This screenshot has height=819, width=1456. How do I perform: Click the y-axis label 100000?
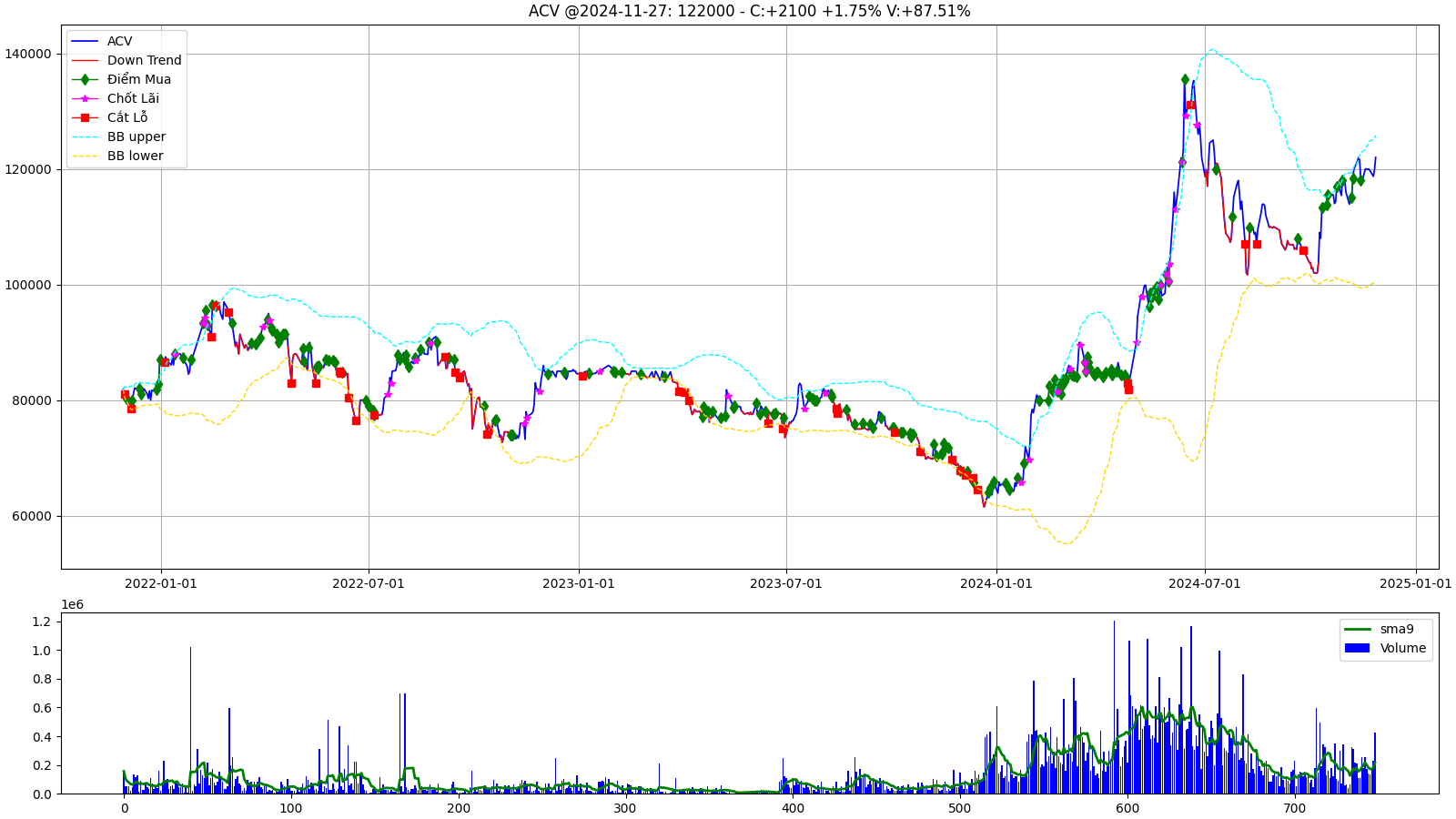click(x=28, y=285)
